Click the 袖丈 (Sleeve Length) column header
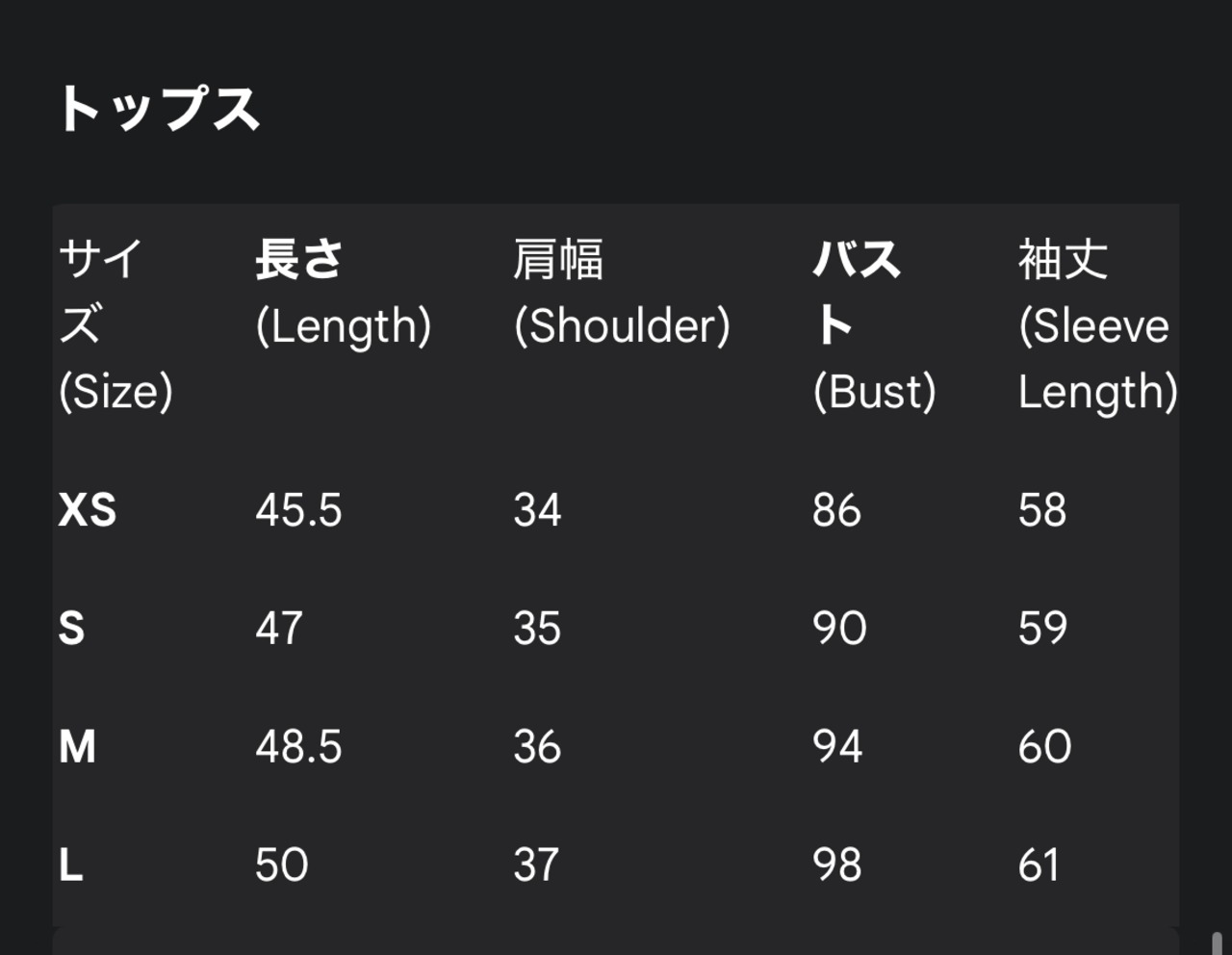Viewport: 1232px width, 955px height. (1096, 325)
